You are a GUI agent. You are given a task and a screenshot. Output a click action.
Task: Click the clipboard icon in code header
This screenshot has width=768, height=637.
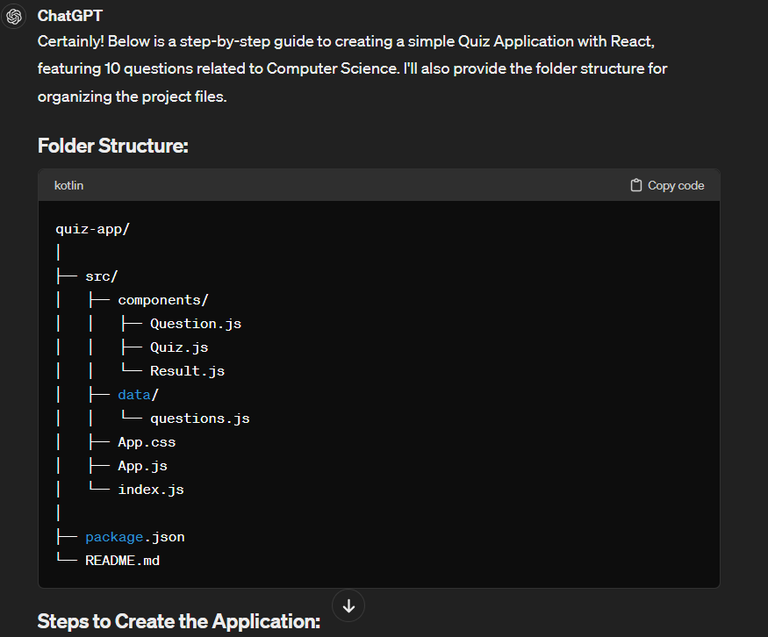click(x=636, y=185)
